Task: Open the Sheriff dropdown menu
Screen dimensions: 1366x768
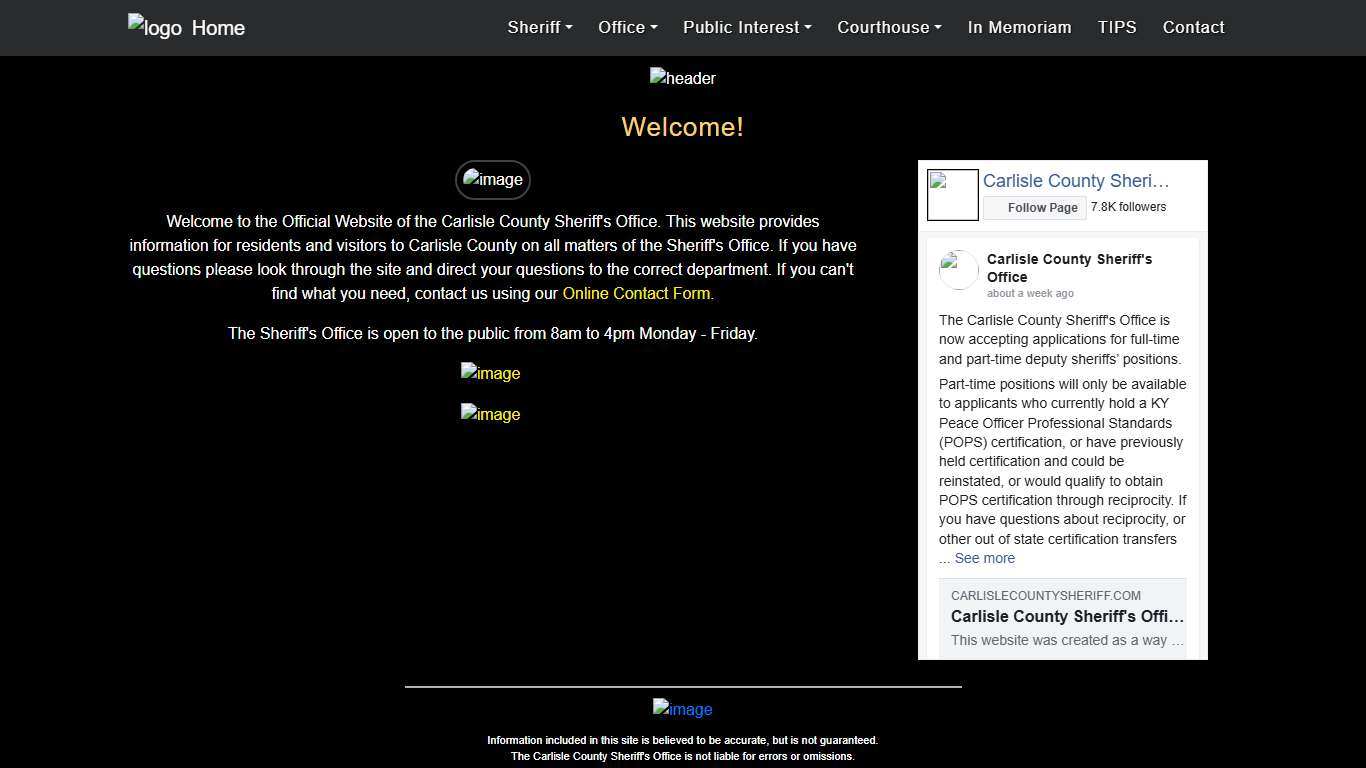Action: [539, 27]
